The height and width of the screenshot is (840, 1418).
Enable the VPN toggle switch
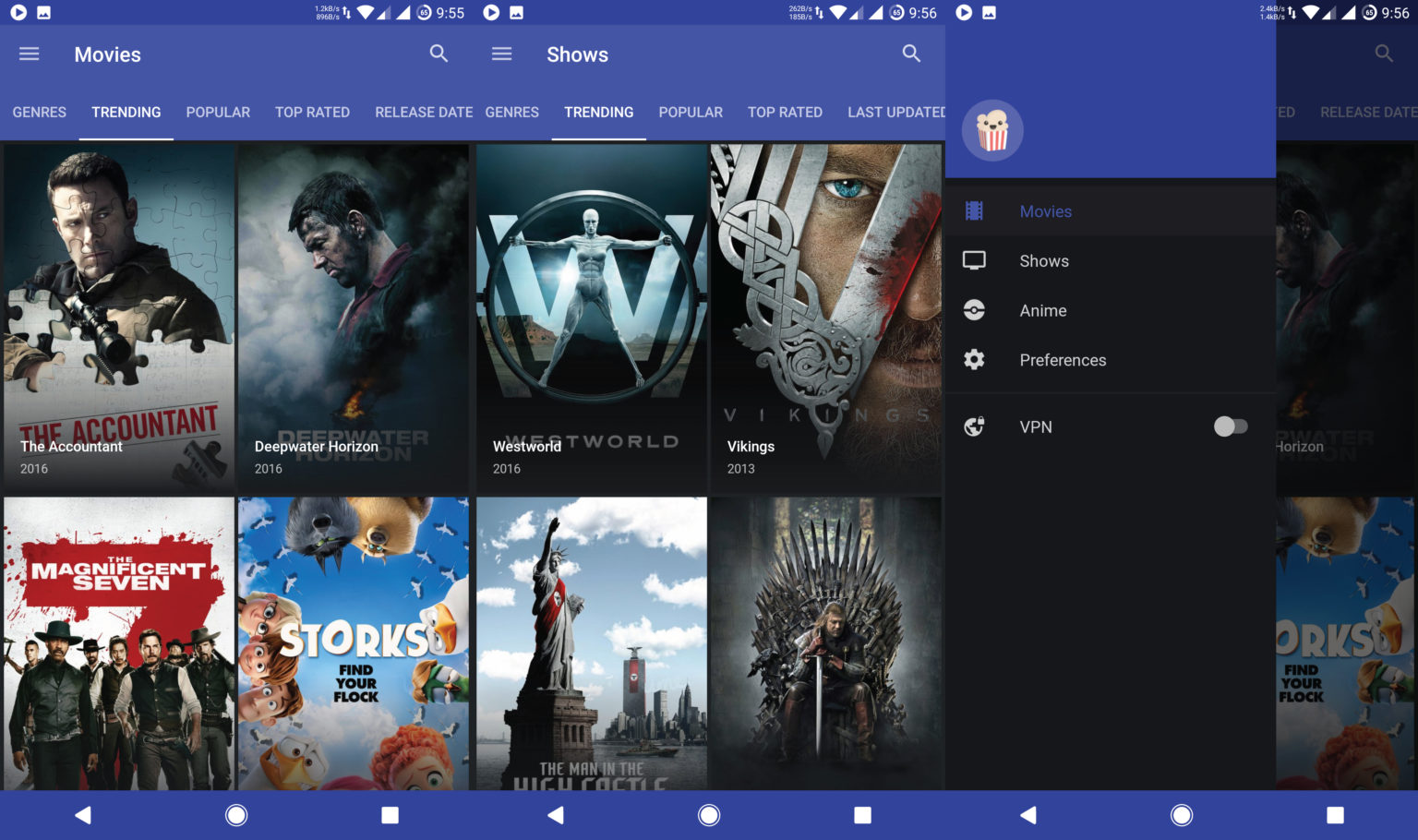1231,426
